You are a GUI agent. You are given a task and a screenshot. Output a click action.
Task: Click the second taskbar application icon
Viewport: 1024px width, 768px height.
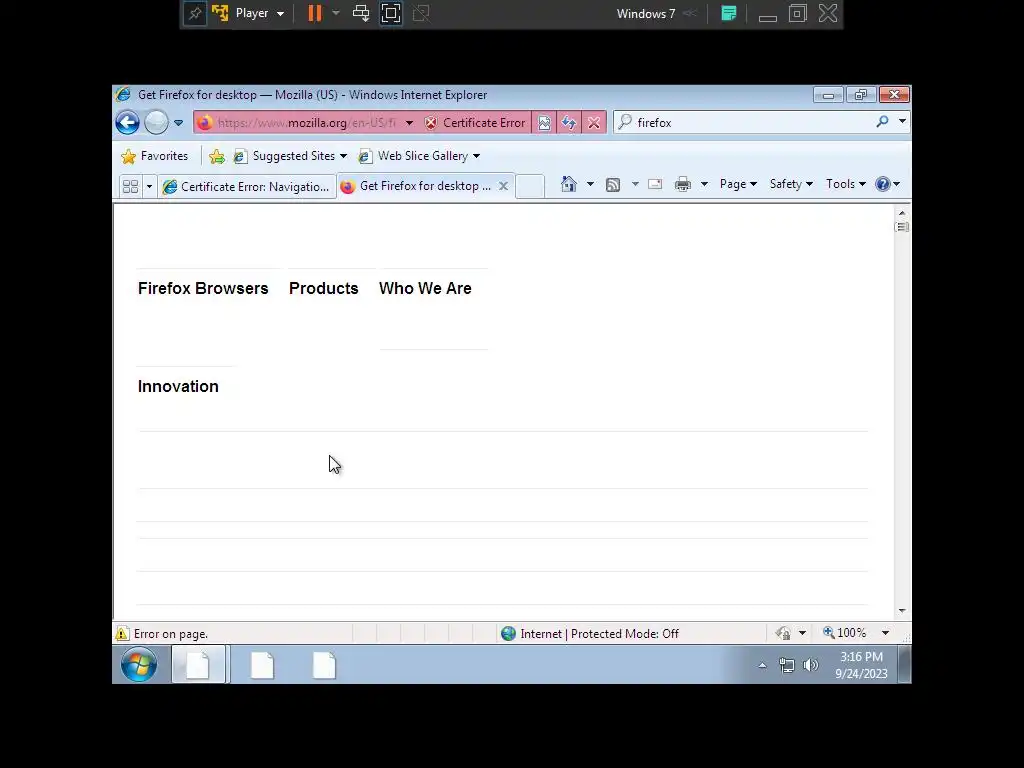pyautogui.click(x=262, y=665)
